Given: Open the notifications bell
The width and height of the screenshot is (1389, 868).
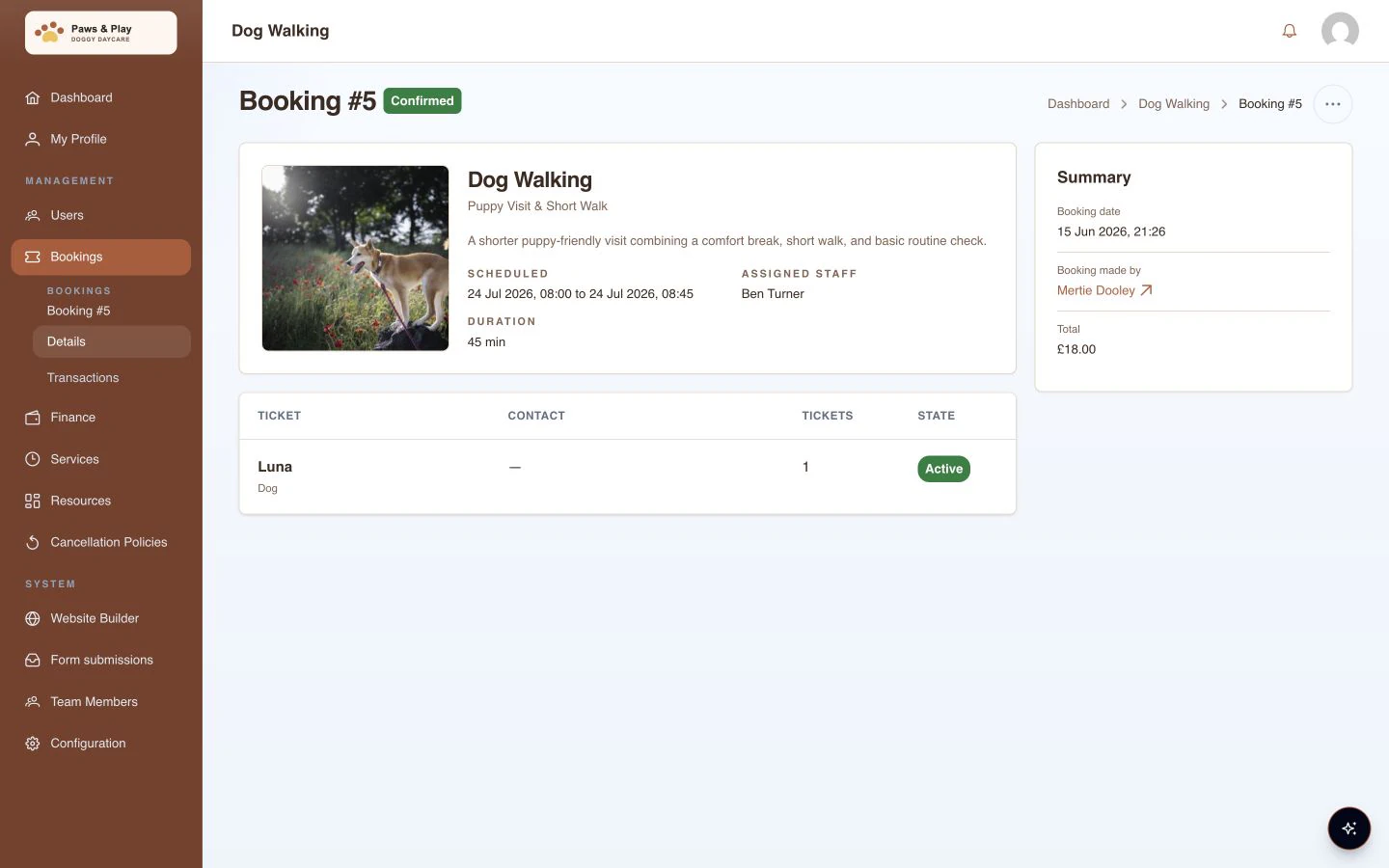Looking at the screenshot, I should 1289,31.
